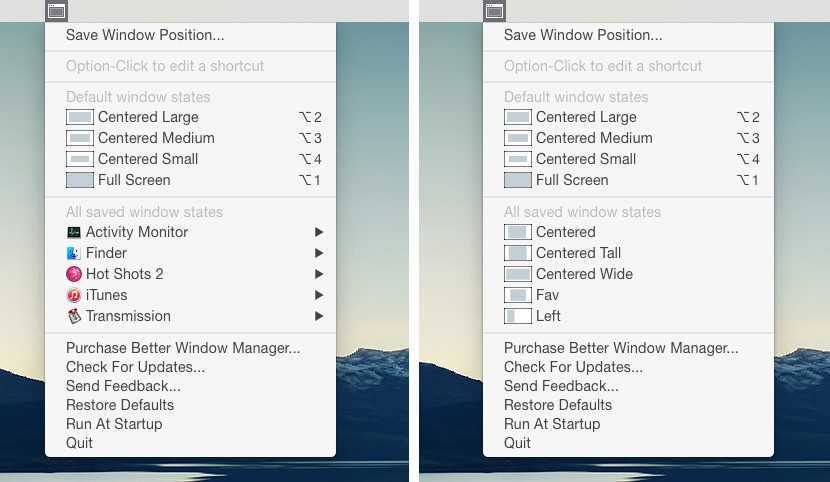Enable Run At Startup in the menu listing Fav
Viewport: 830px width, 482px height.
pyautogui.click(x=551, y=424)
